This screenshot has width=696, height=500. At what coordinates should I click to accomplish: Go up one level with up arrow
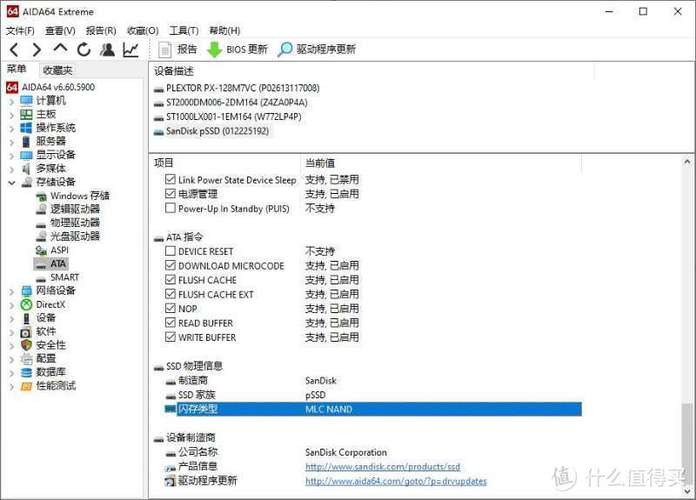60,48
